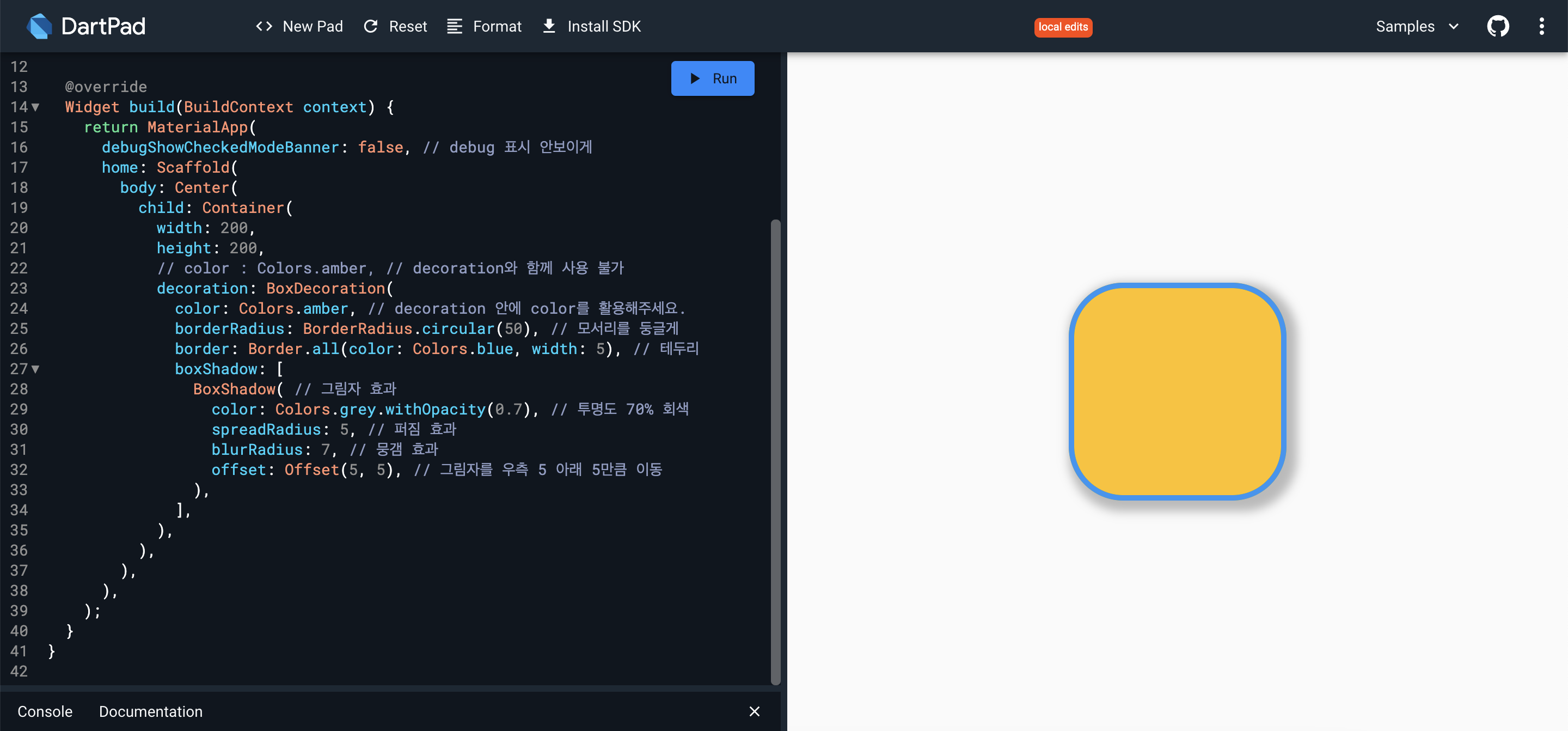Click the editor vertical scrollbar
Image resolution: width=1568 pixels, height=731 pixels.
tap(775, 451)
